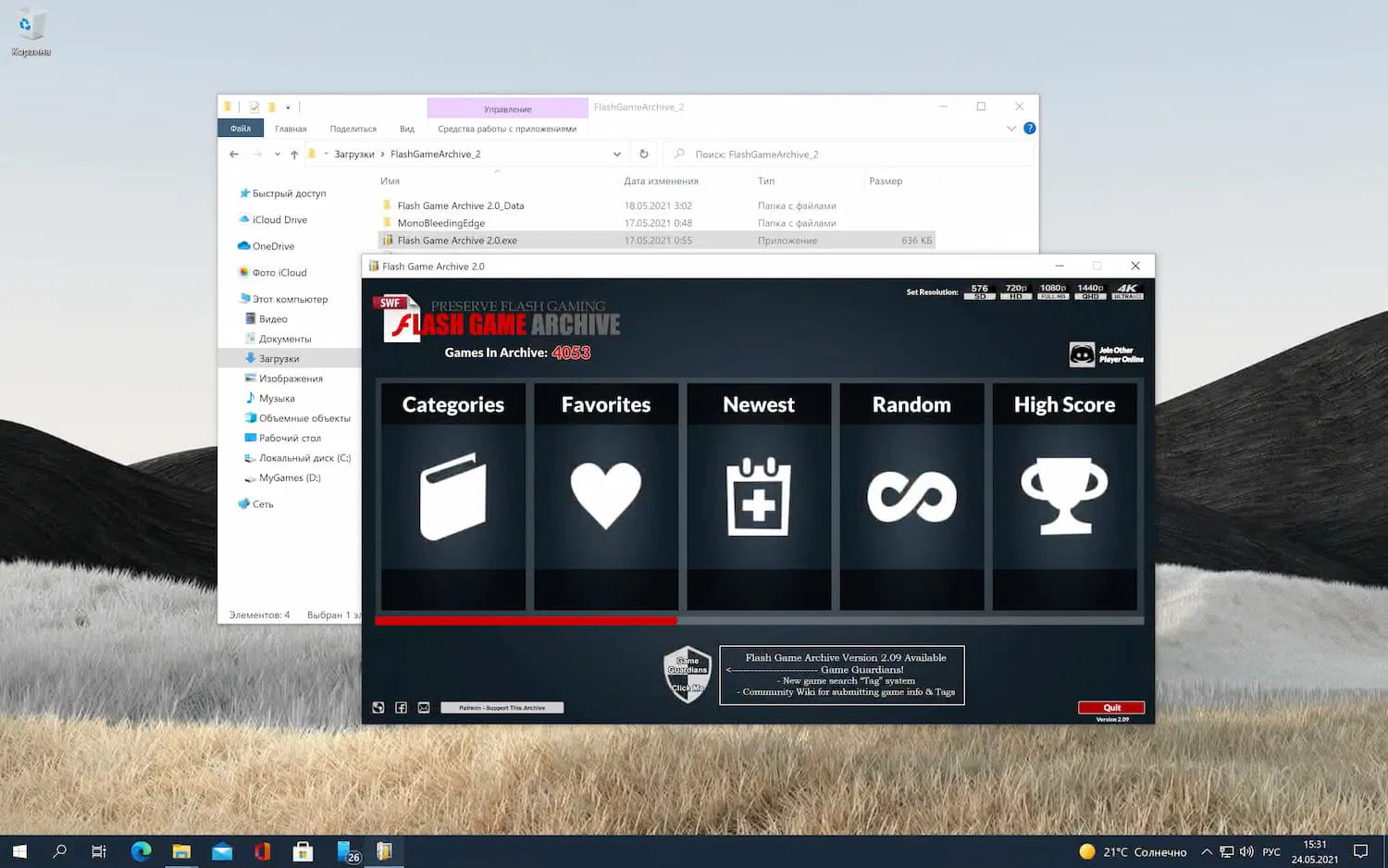Open the Newest calendar tile
The height and width of the screenshot is (868, 1388).
click(x=759, y=497)
